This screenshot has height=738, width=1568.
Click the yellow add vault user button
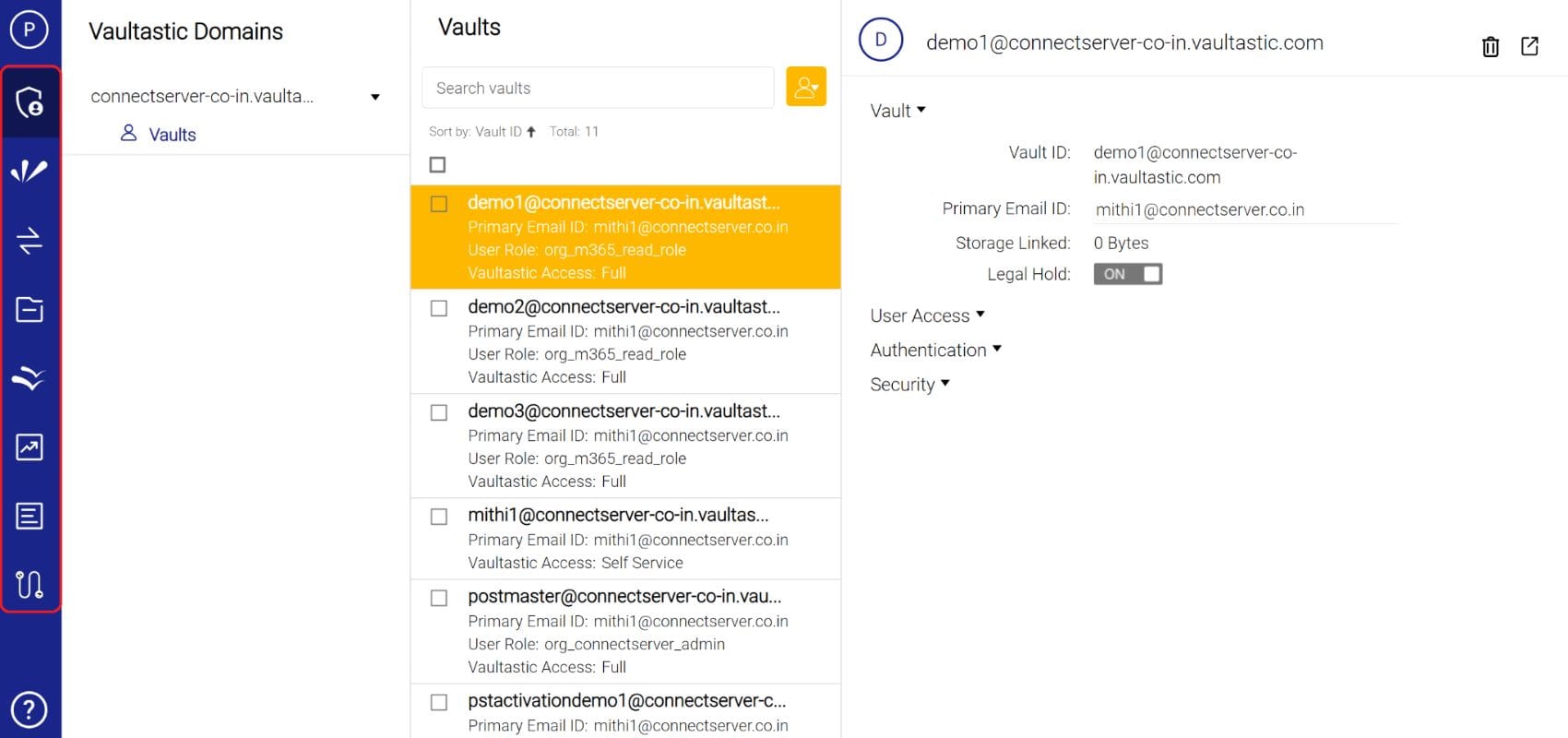click(x=805, y=87)
